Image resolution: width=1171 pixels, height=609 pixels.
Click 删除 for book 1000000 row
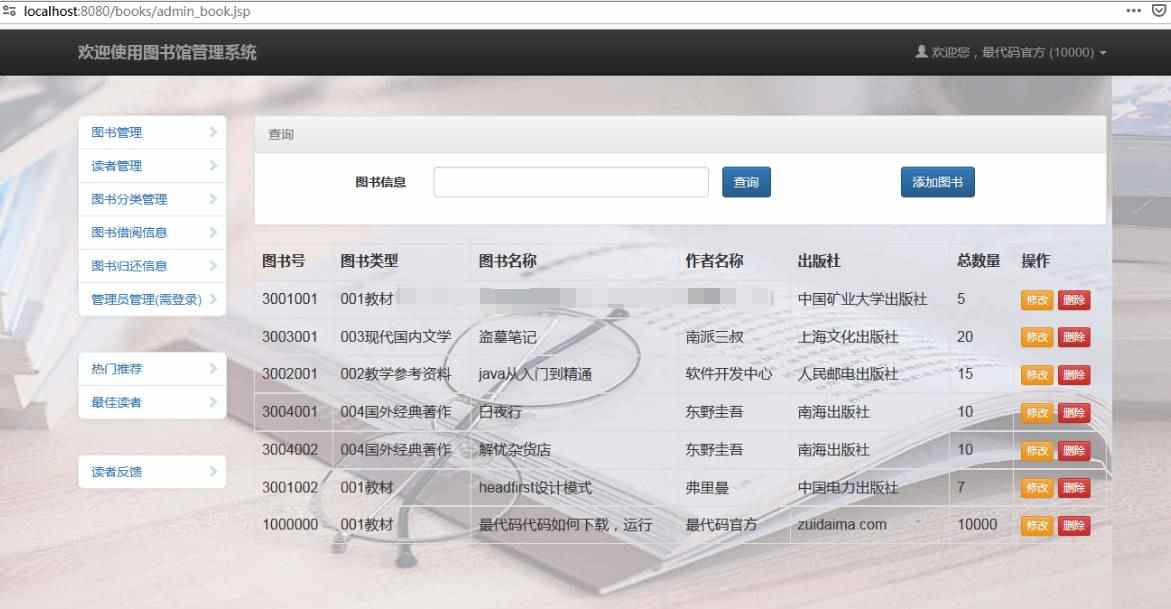(x=1074, y=525)
